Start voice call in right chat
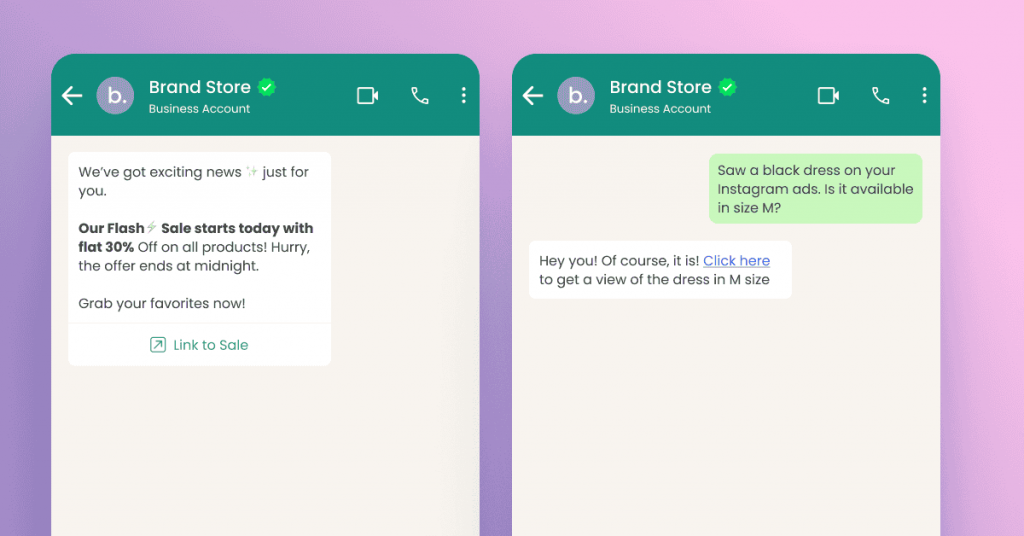Viewport: 1024px width, 536px height. click(880, 96)
